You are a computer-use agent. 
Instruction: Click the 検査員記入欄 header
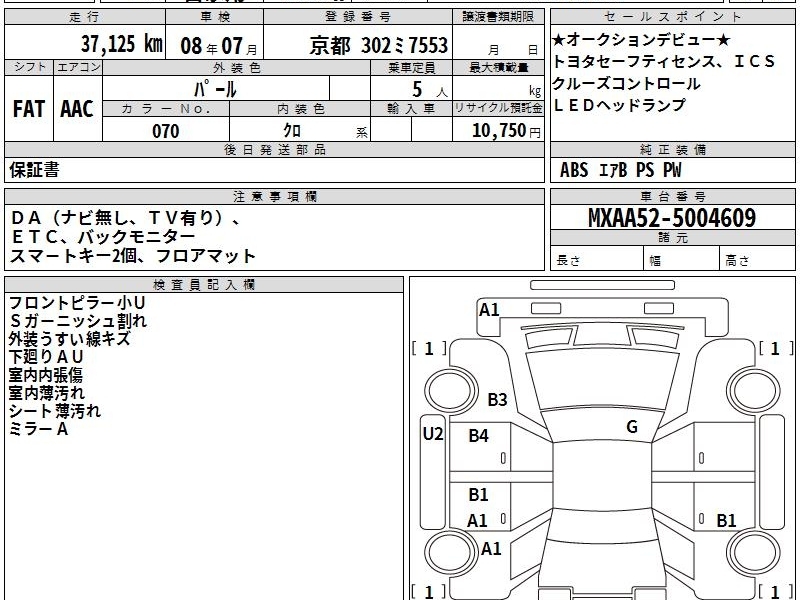(x=204, y=285)
